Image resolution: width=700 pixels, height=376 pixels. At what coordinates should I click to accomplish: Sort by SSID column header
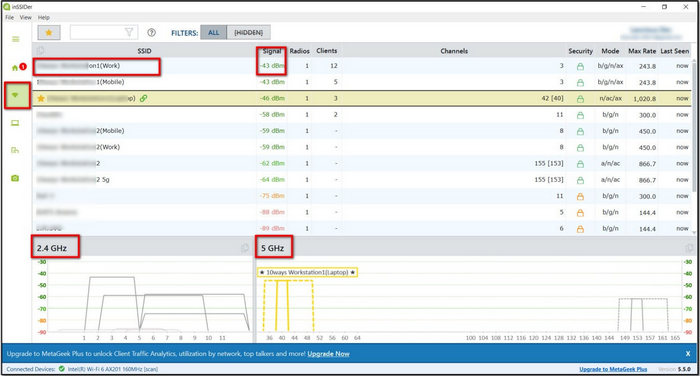(x=144, y=51)
